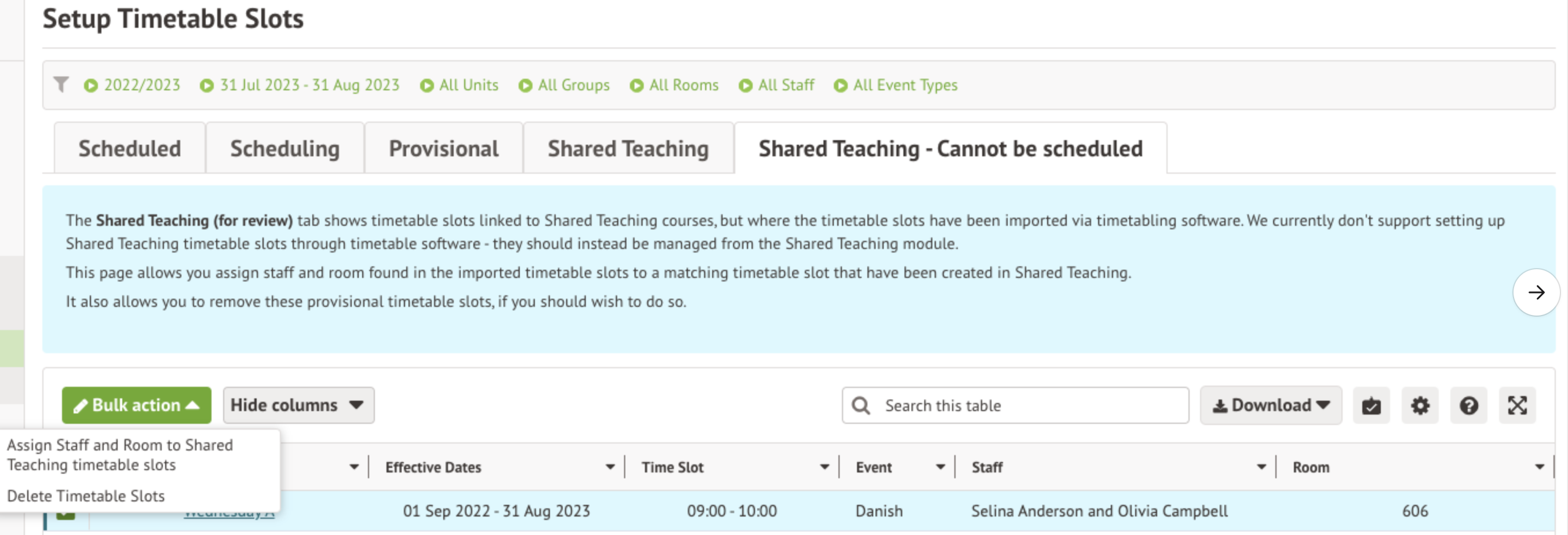Click the right arrow circle button

click(x=1536, y=292)
